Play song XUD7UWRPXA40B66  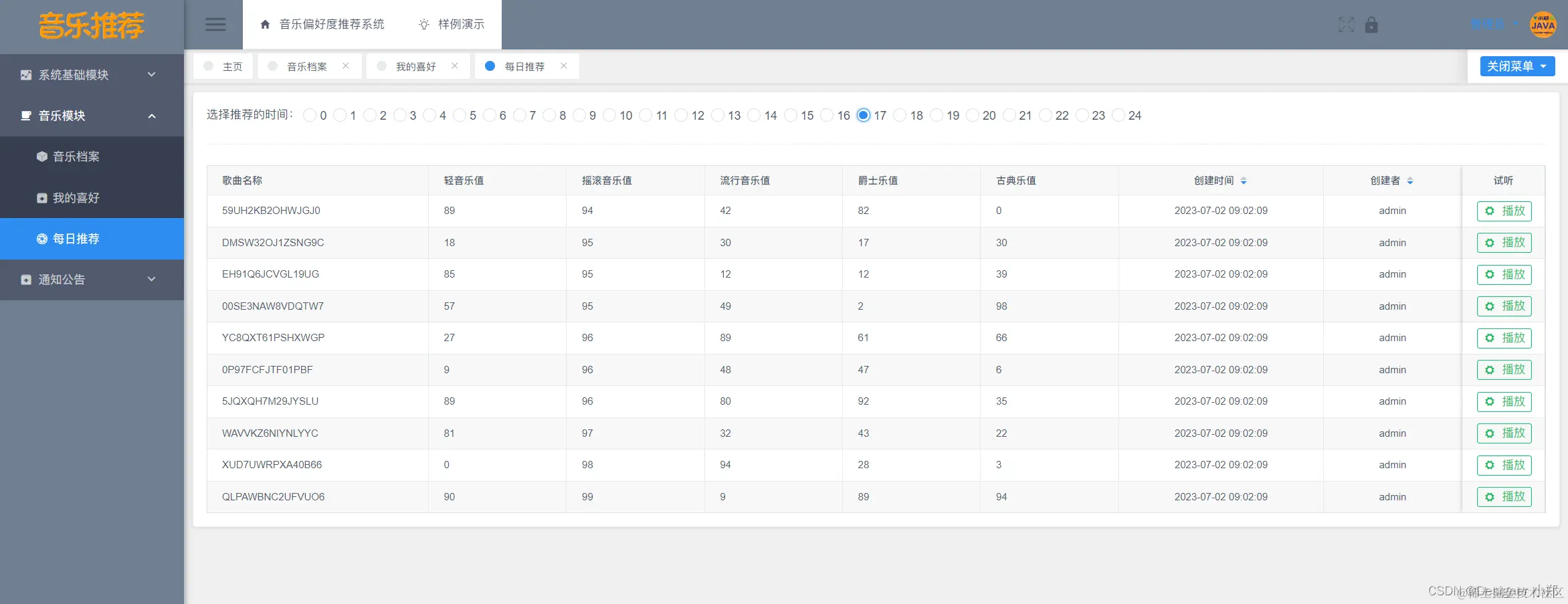pyautogui.click(x=1504, y=466)
